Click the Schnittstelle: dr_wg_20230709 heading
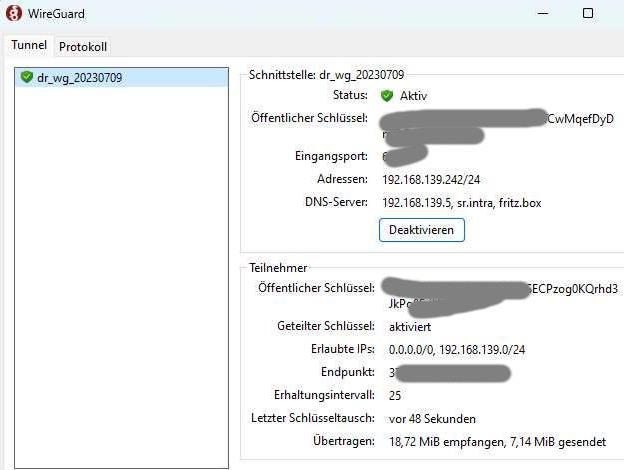This screenshot has width=624, height=470. pyautogui.click(x=326, y=75)
